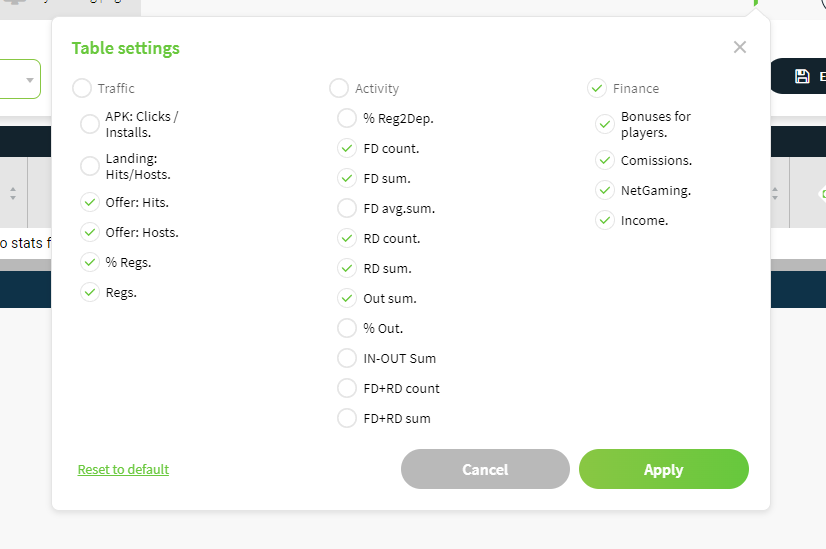
Task: Uncheck the Offer: Hits option
Action: (x=90, y=202)
